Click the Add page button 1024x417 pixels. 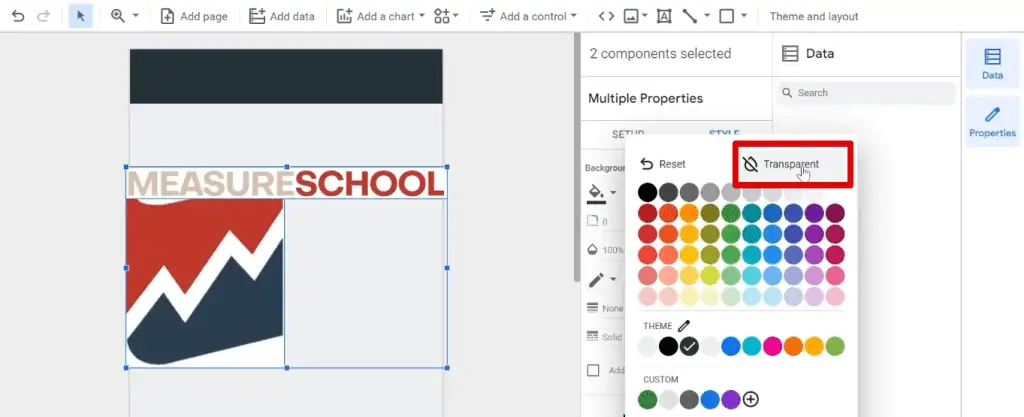point(194,16)
